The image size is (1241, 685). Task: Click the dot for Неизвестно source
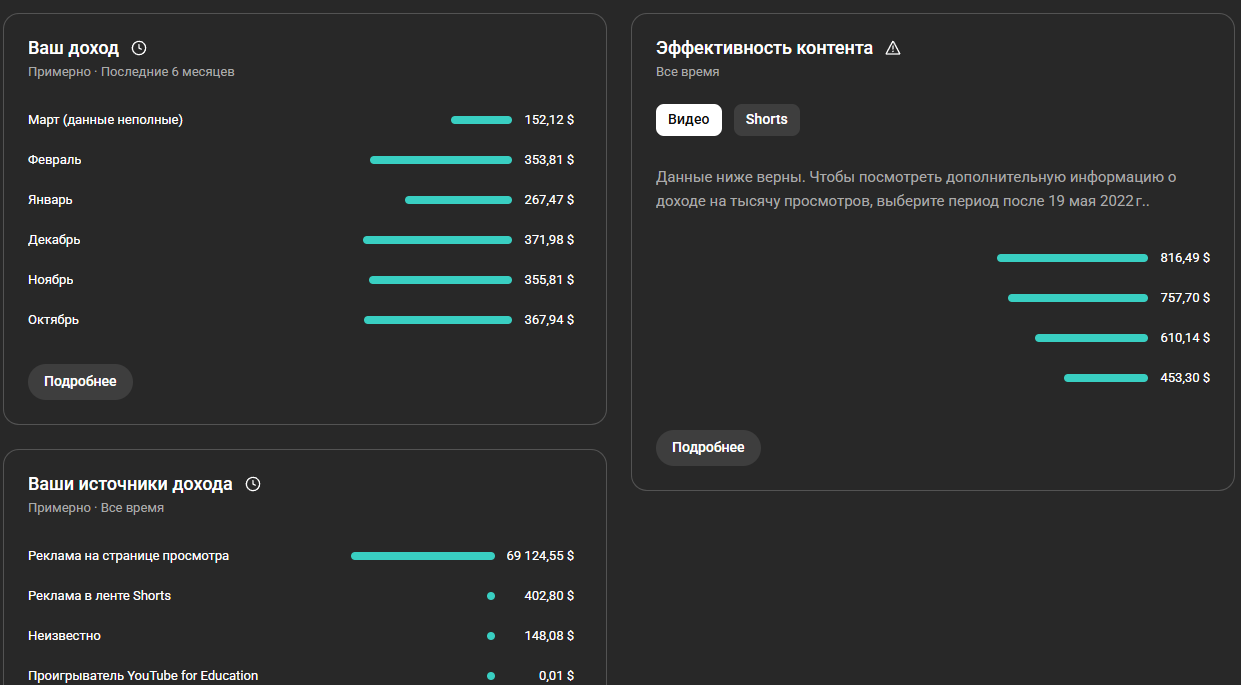pyautogui.click(x=491, y=636)
